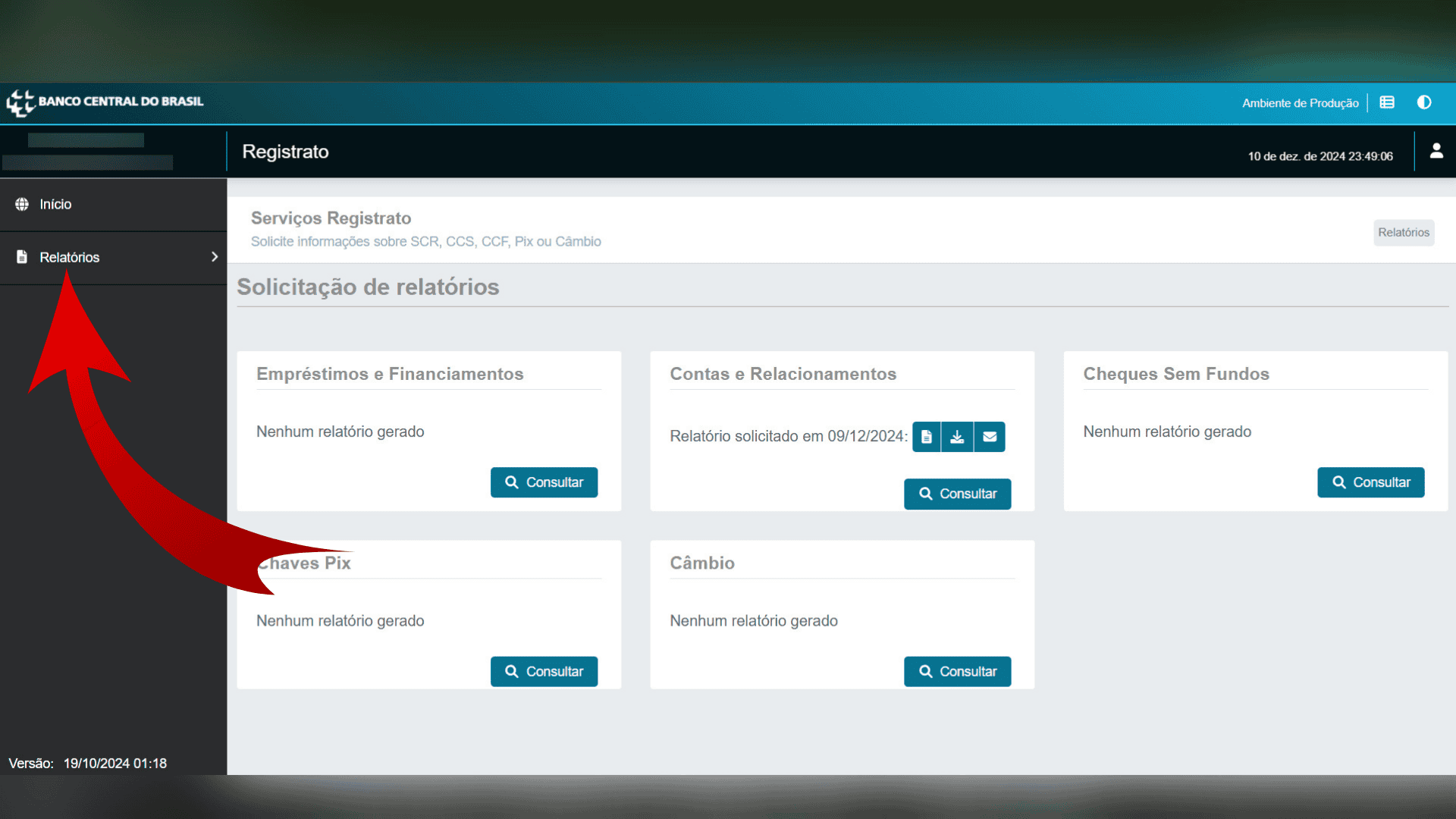
Task: Click 'Nenhum relatório gerado' under Empréstimos
Action: [340, 432]
